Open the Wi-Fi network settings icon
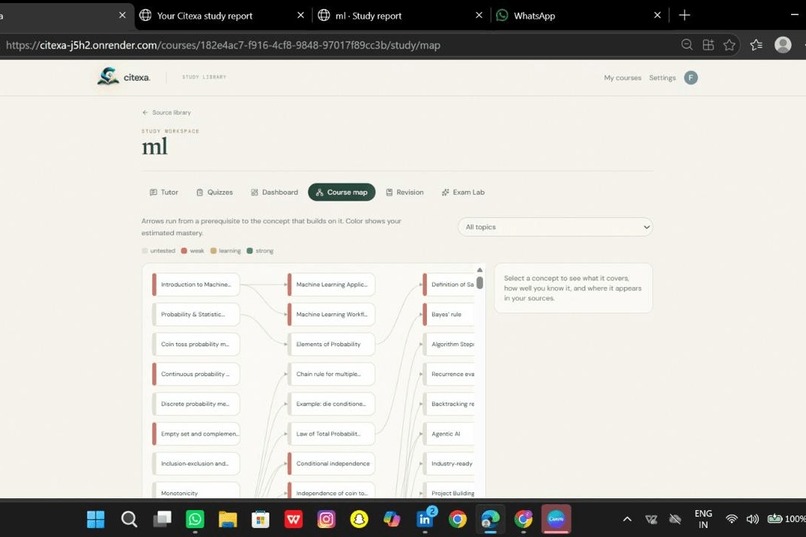The height and width of the screenshot is (537, 806). [731, 519]
